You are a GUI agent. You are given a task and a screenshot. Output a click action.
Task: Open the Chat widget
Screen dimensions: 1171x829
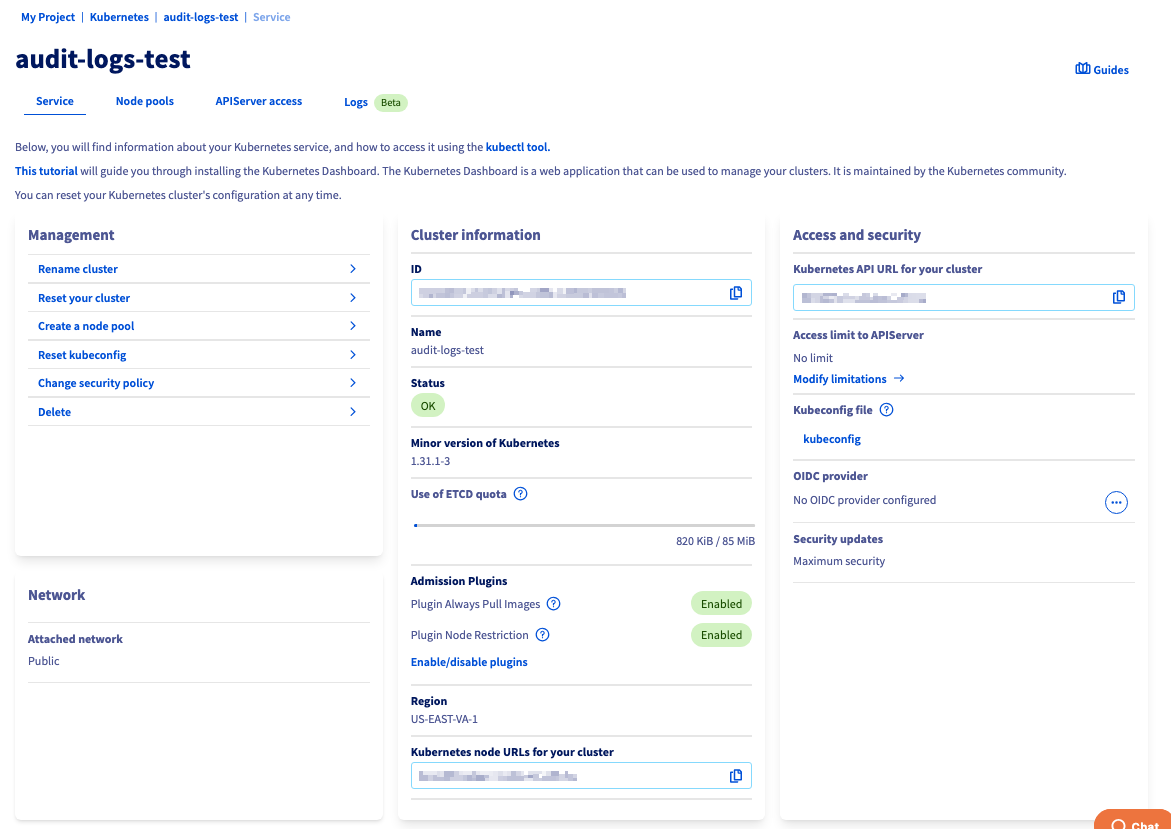point(1133,822)
